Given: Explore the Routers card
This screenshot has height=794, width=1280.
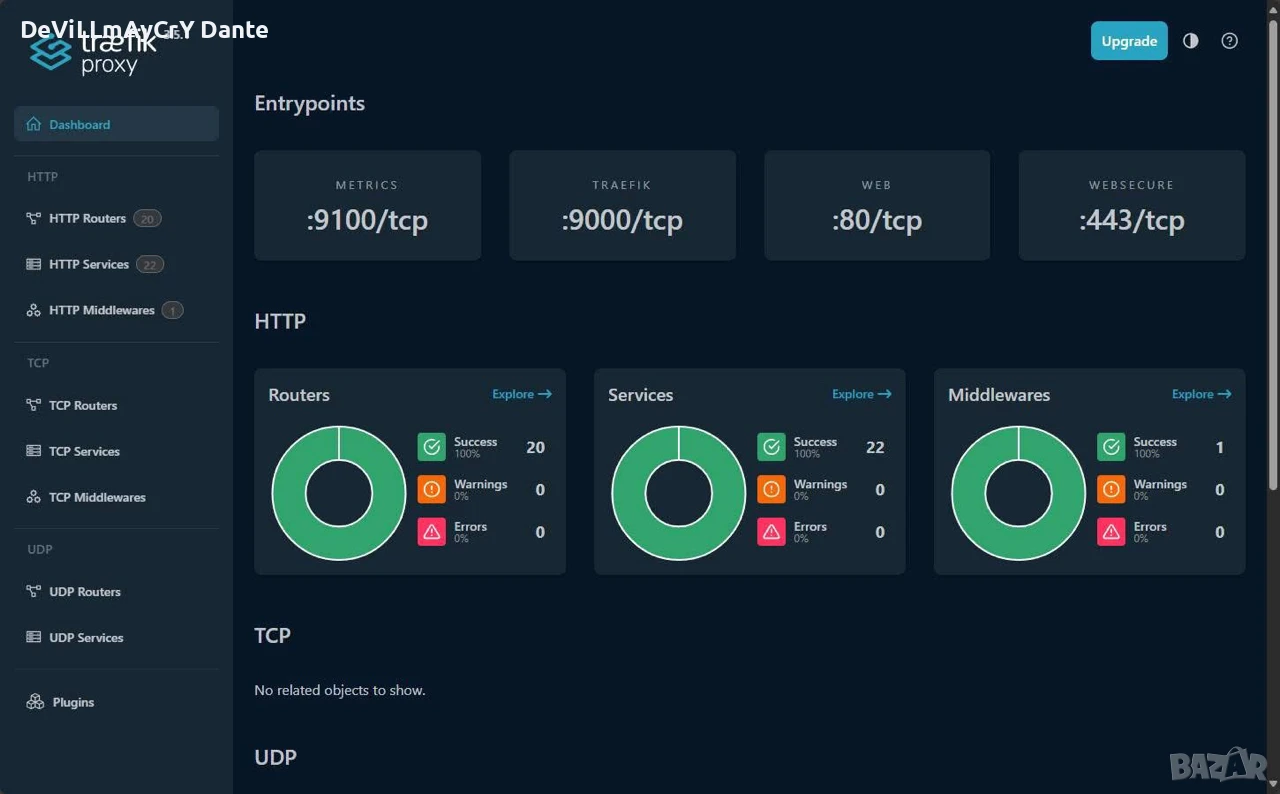Looking at the screenshot, I should pyautogui.click(x=522, y=394).
